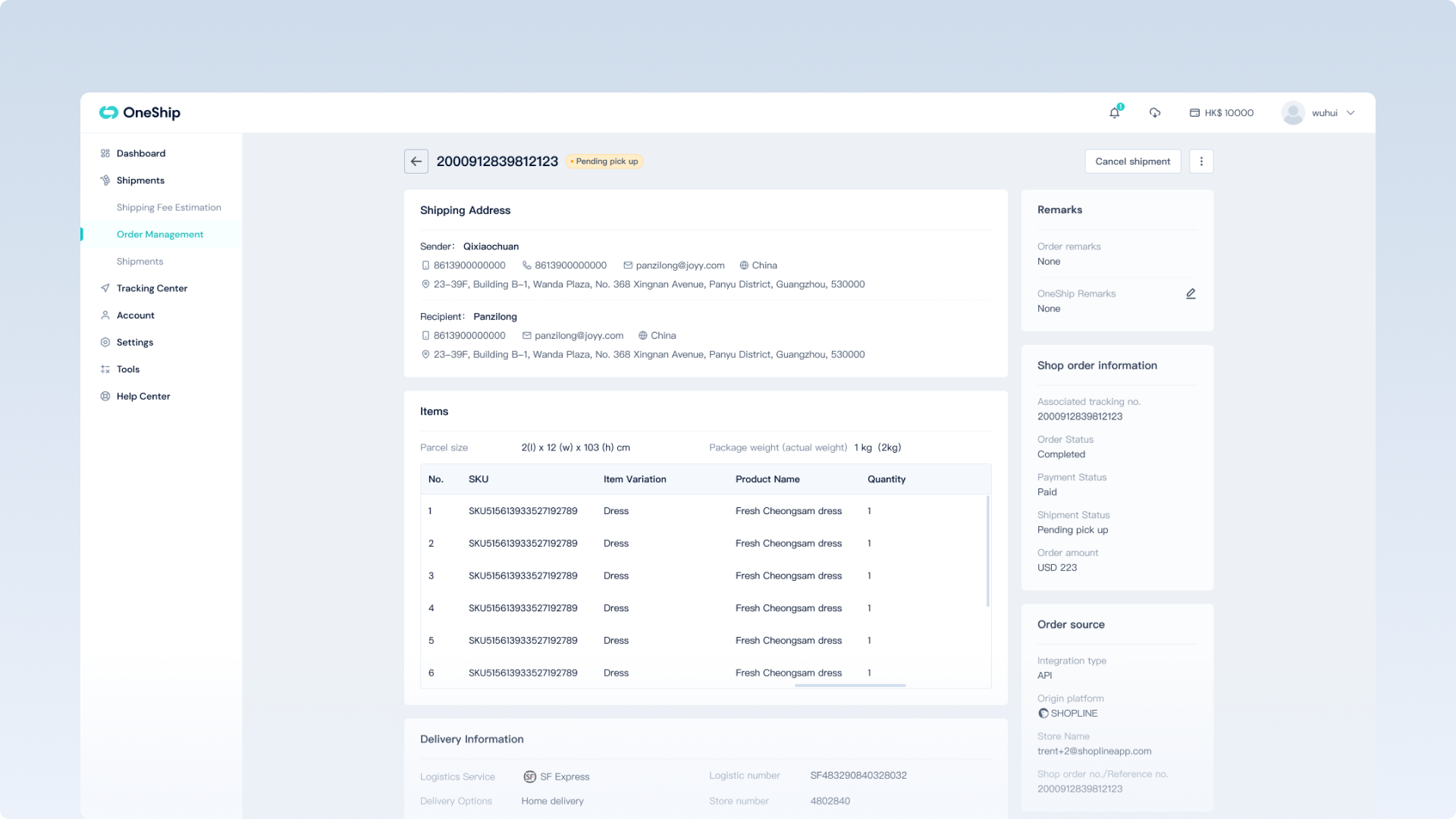Click the items table vertical scrollbar
This screenshot has height=819, width=1456.
(987, 551)
